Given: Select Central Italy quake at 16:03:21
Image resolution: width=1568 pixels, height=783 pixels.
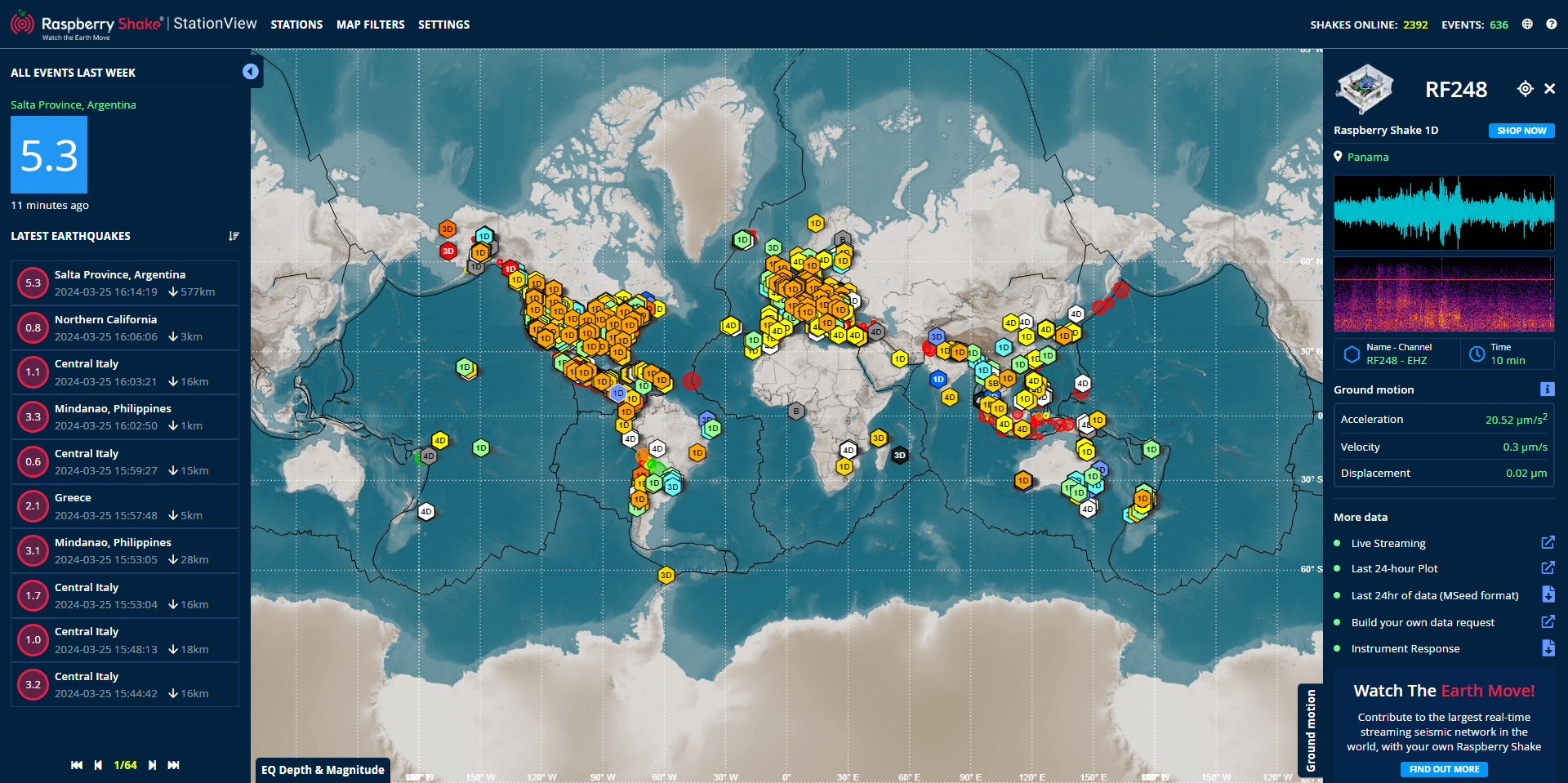Looking at the screenshot, I should pos(125,372).
